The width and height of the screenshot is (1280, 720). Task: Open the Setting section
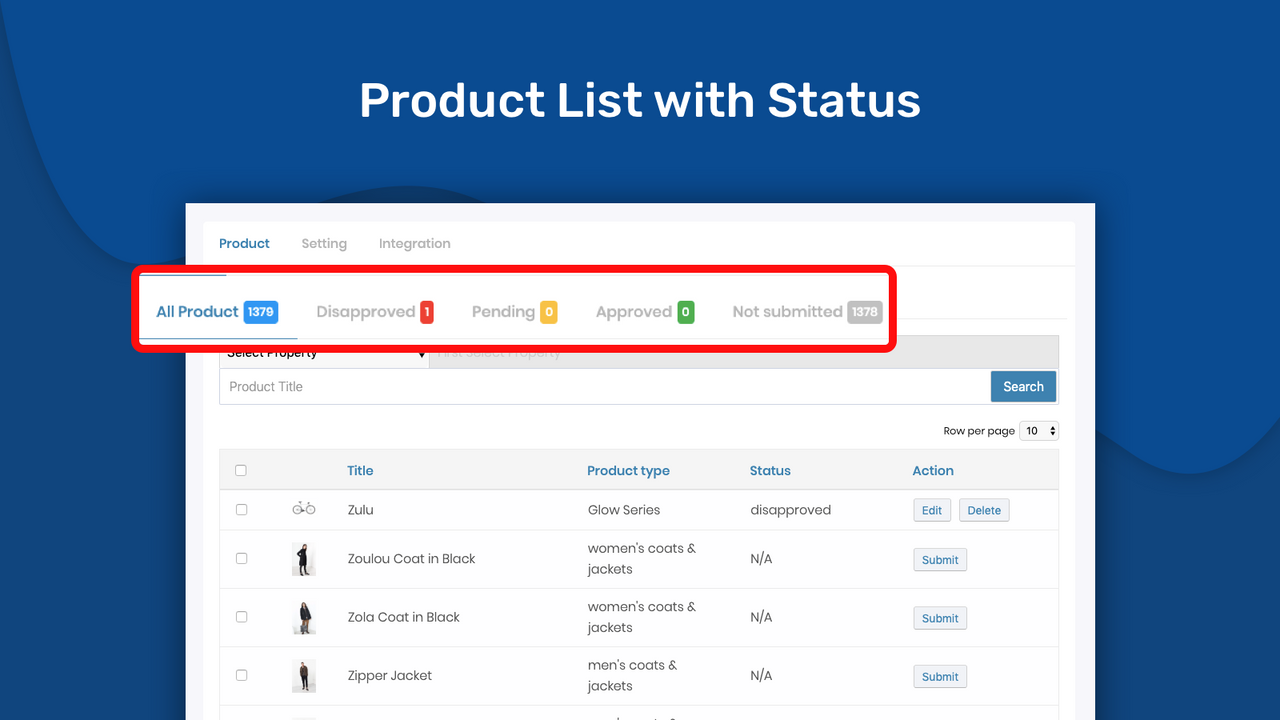[324, 243]
